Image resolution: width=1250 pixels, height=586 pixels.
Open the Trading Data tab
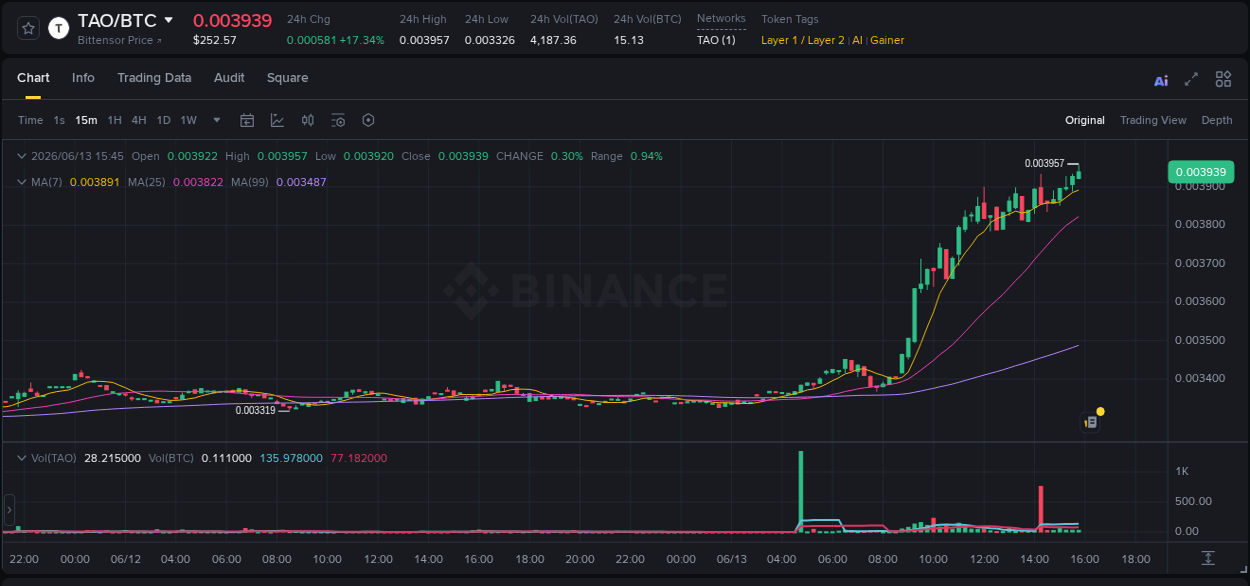pos(154,78)
